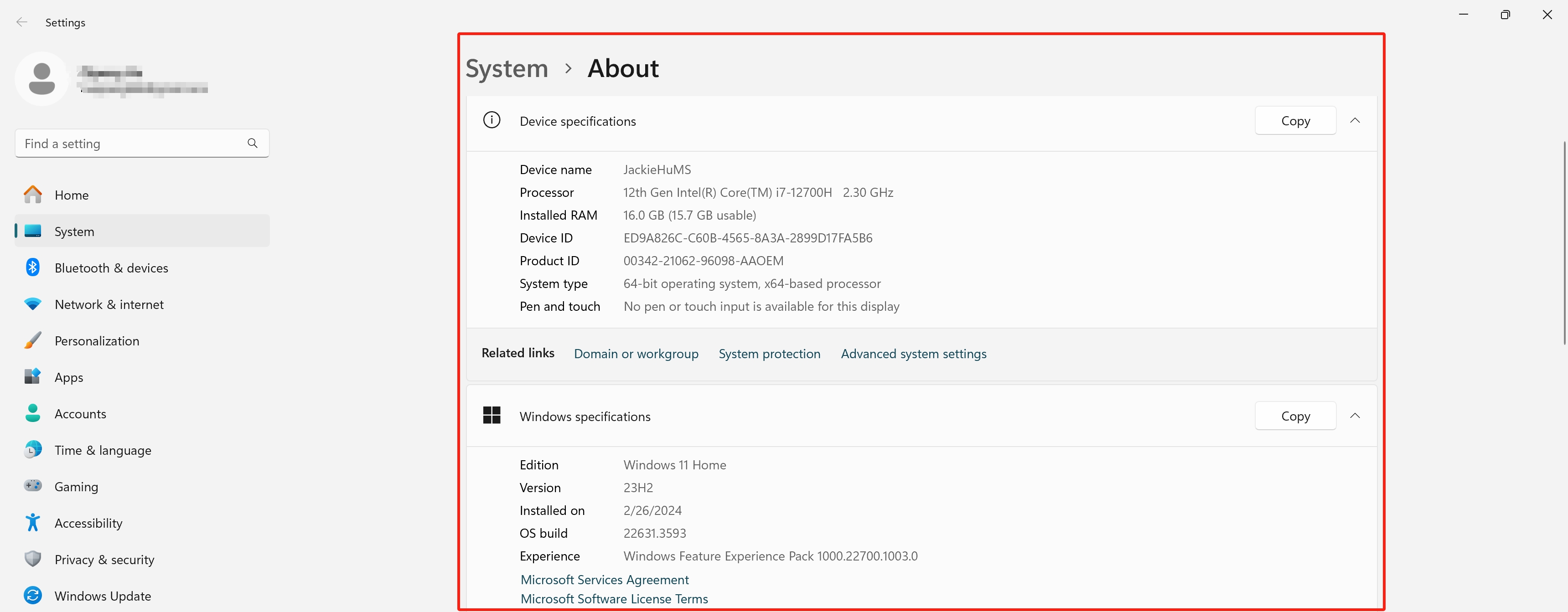
Task: Copy the Windows specifications
Action: point(1295,416)
